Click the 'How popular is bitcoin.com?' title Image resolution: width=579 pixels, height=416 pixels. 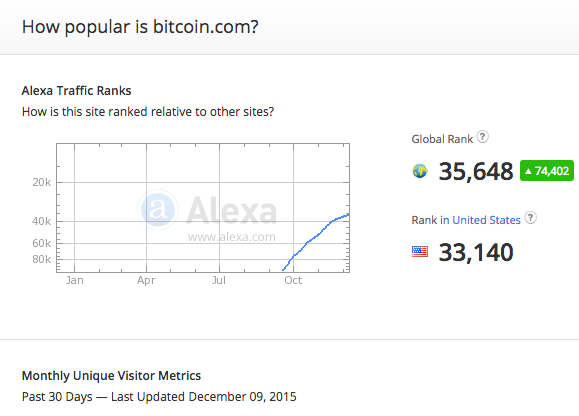[140, 27]
